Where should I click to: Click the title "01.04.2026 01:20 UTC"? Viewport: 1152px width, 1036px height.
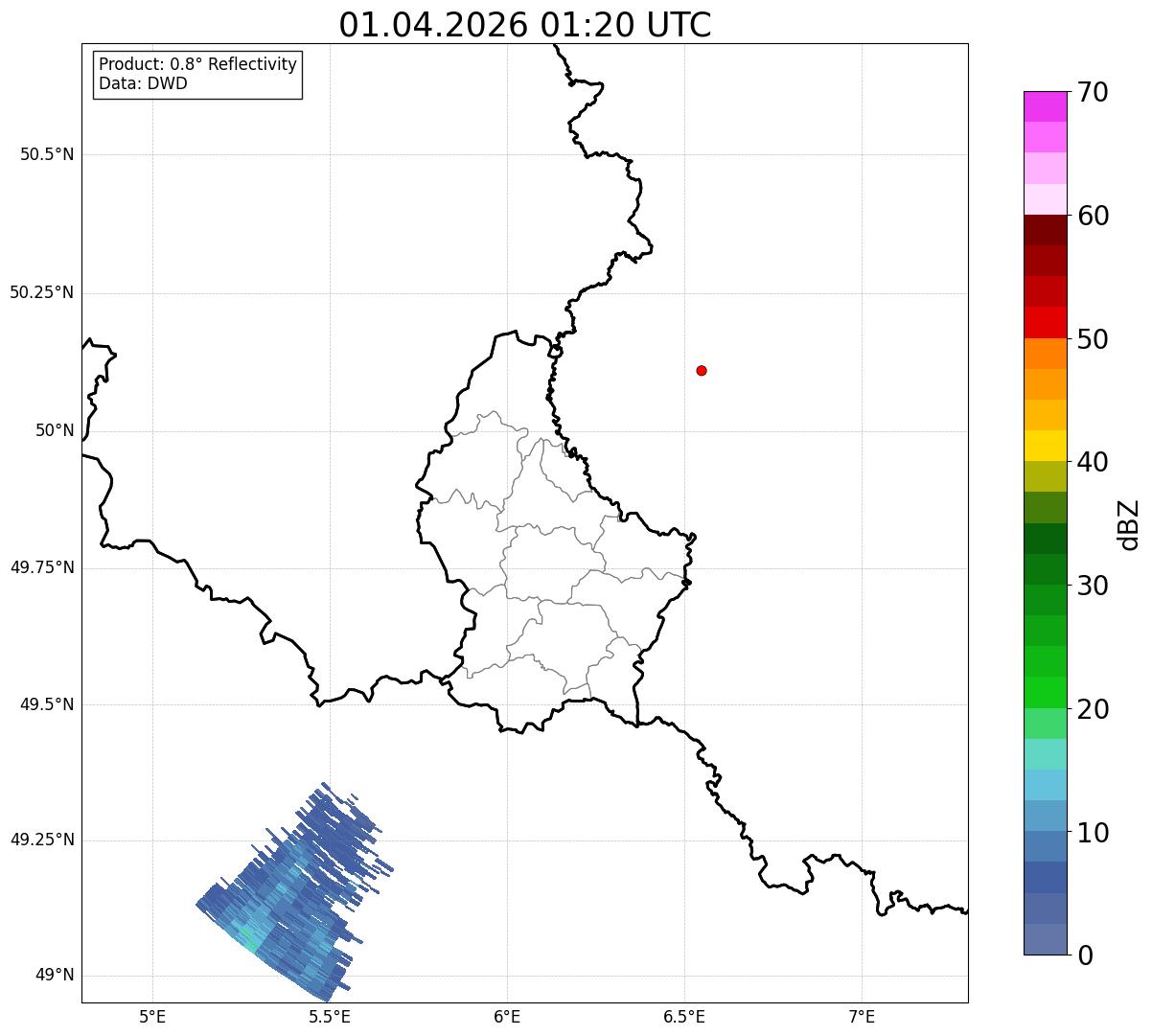525,25
